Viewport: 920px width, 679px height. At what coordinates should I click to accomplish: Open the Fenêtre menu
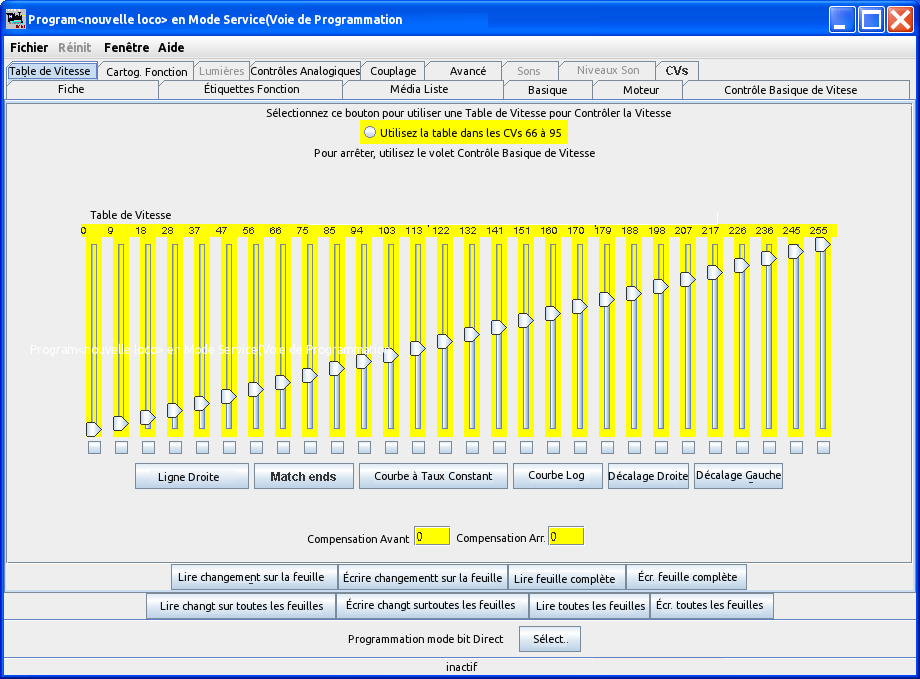[x=126, y=47]
